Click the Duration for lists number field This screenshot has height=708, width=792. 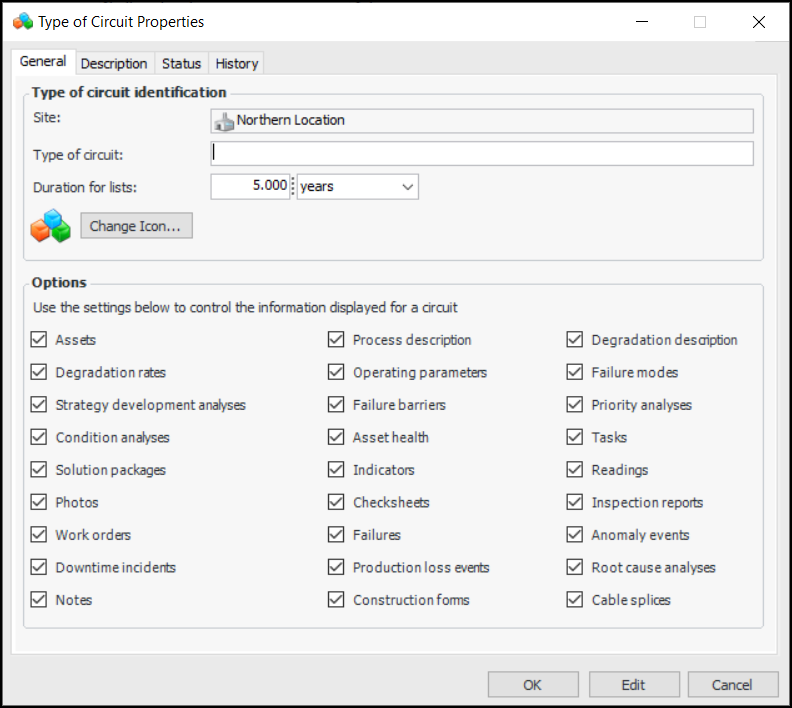(250, 186)
